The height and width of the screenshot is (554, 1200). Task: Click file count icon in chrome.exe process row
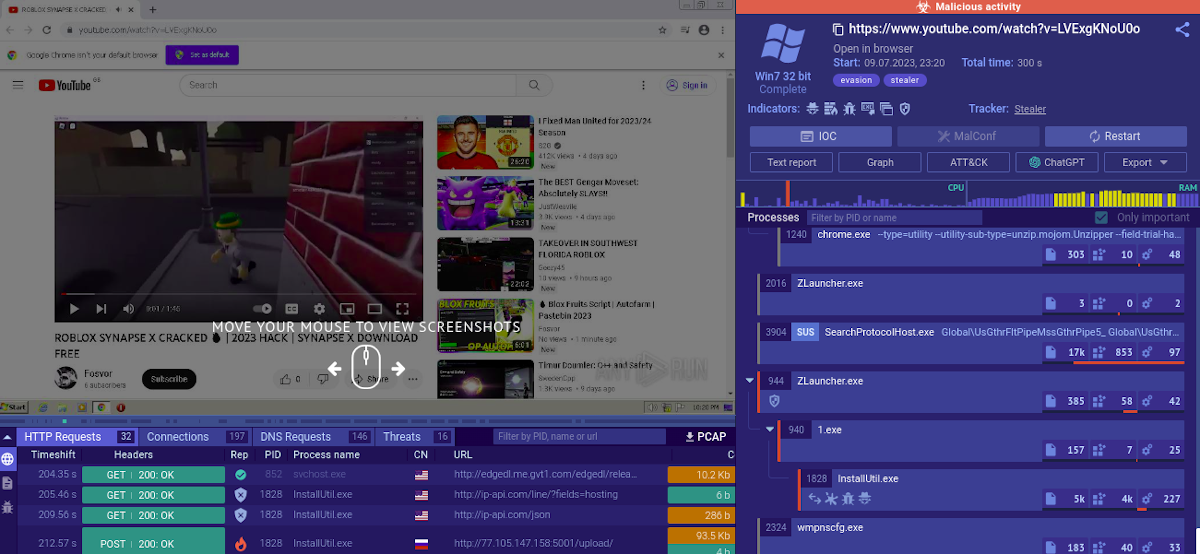1051,255
